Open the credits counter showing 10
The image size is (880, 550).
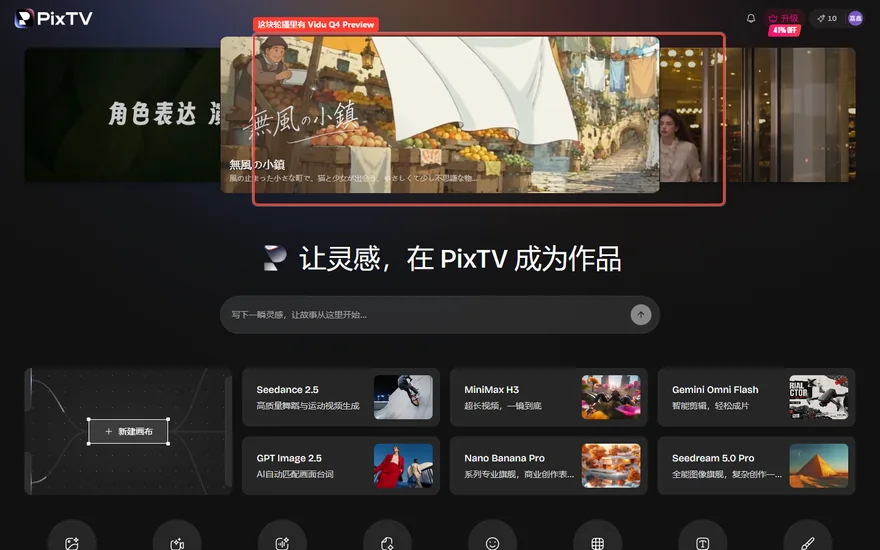(827, 18)
